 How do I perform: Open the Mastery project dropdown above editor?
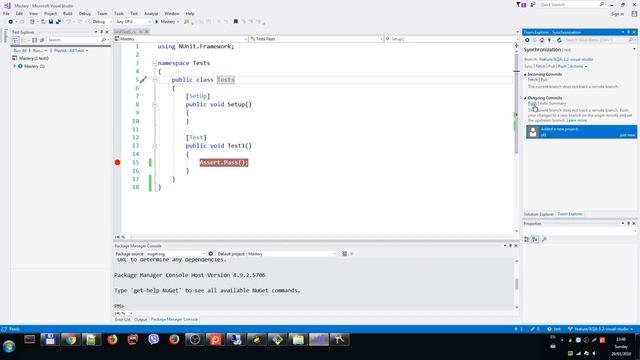(x=180, y=39)
